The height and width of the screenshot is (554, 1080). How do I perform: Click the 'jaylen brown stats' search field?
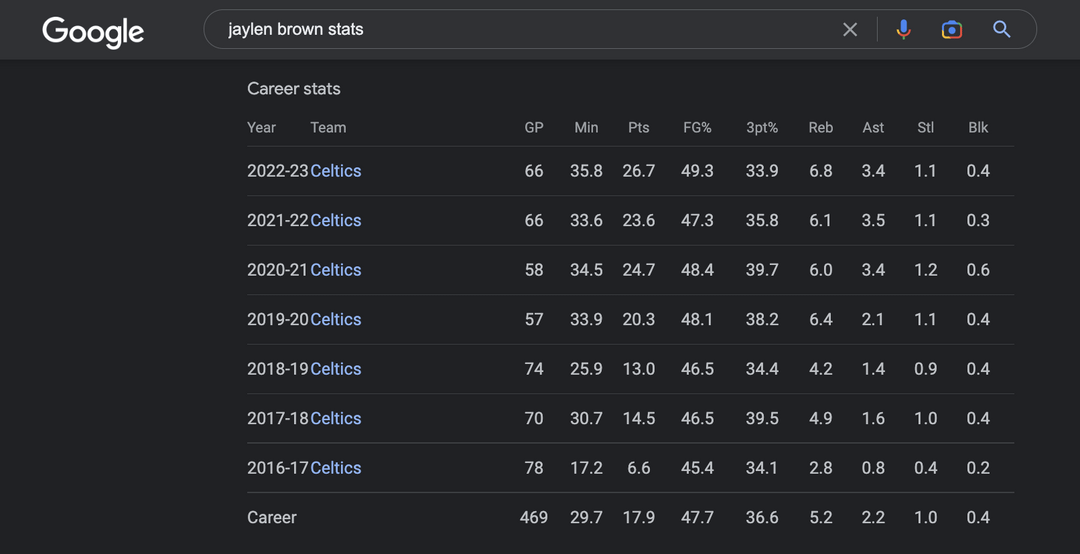(520, 30)
